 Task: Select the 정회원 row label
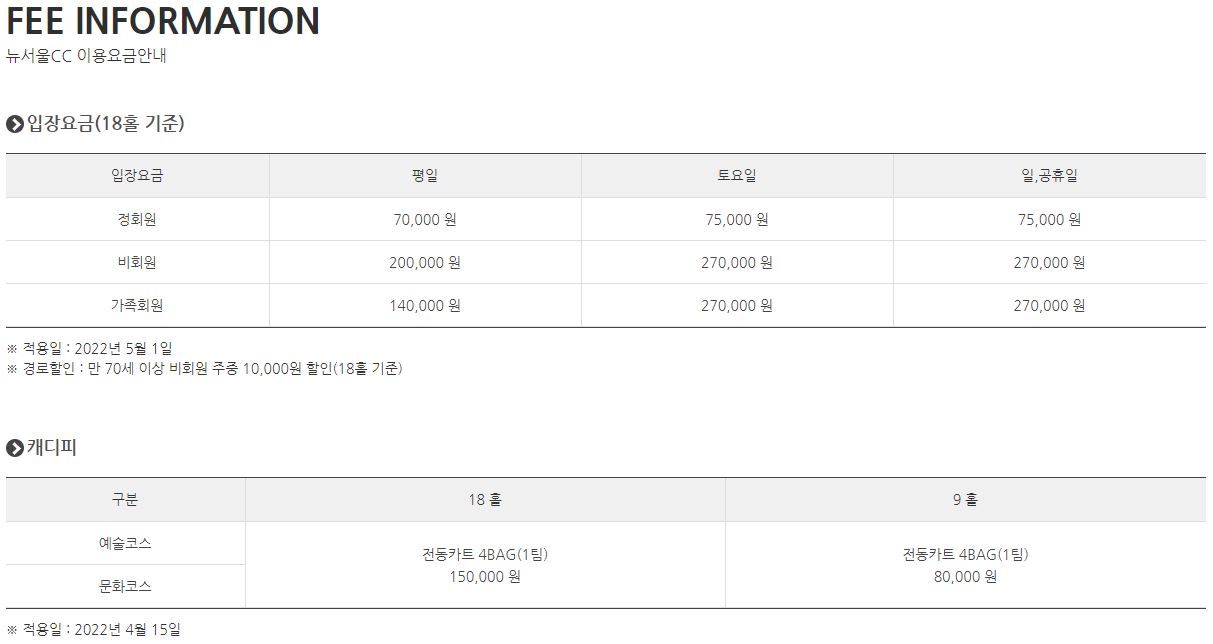tap(137, 220)
